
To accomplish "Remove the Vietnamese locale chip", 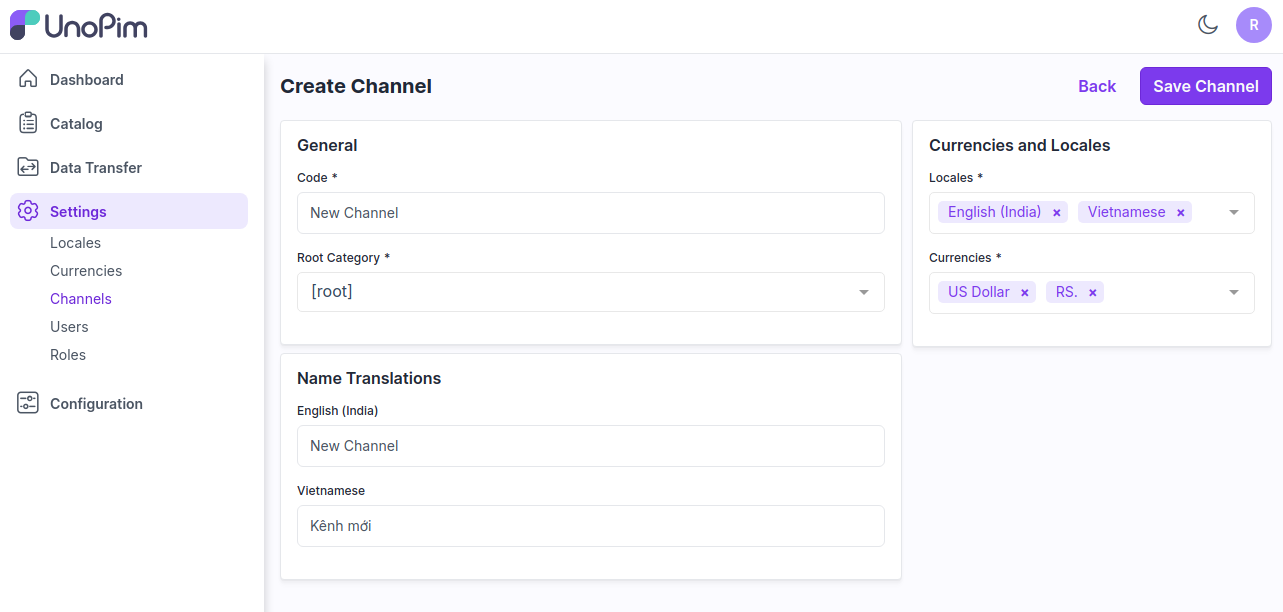I will coord(1181,212).
